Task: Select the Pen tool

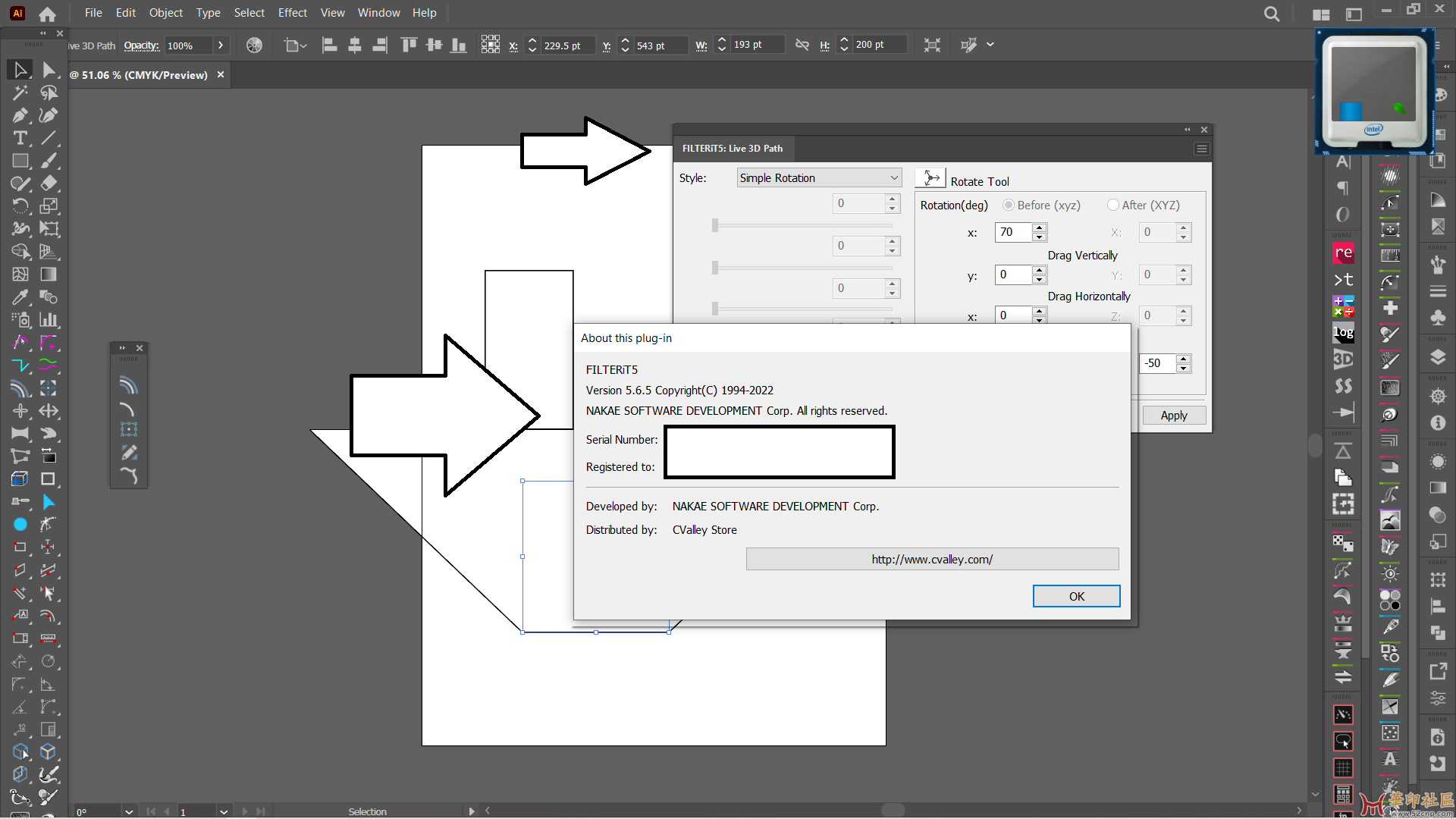Action: 20,115
